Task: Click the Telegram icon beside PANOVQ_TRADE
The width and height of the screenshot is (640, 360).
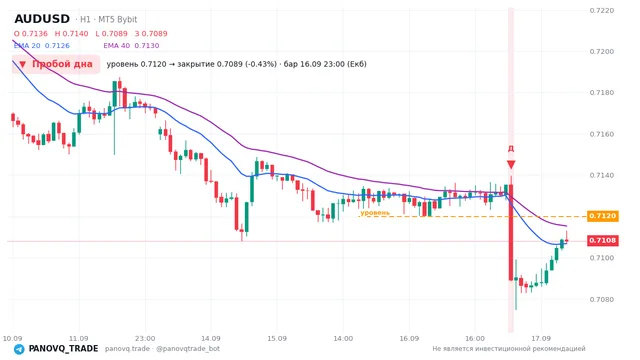Action: click(x=19, y=349)
